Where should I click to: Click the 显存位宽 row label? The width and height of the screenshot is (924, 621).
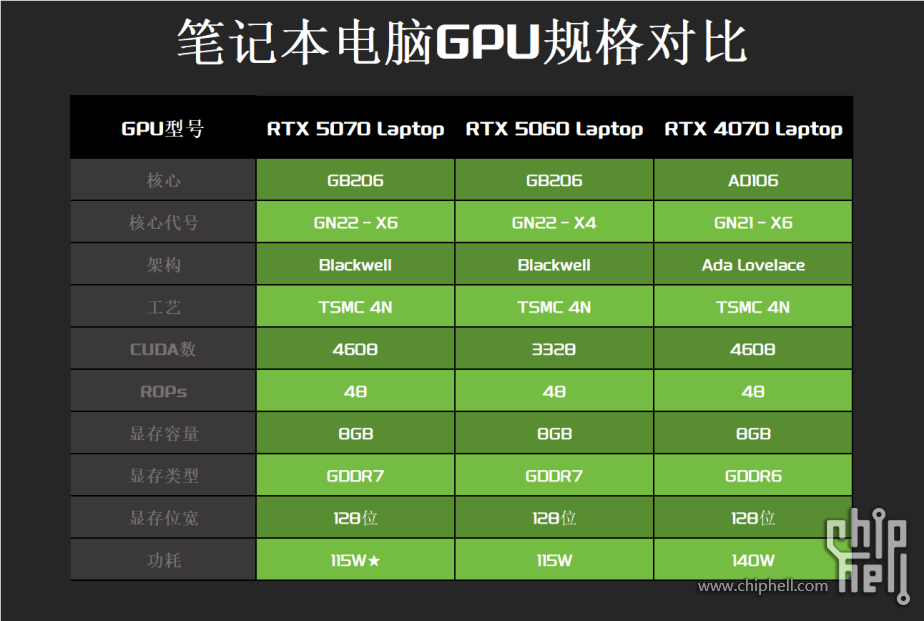163,518
